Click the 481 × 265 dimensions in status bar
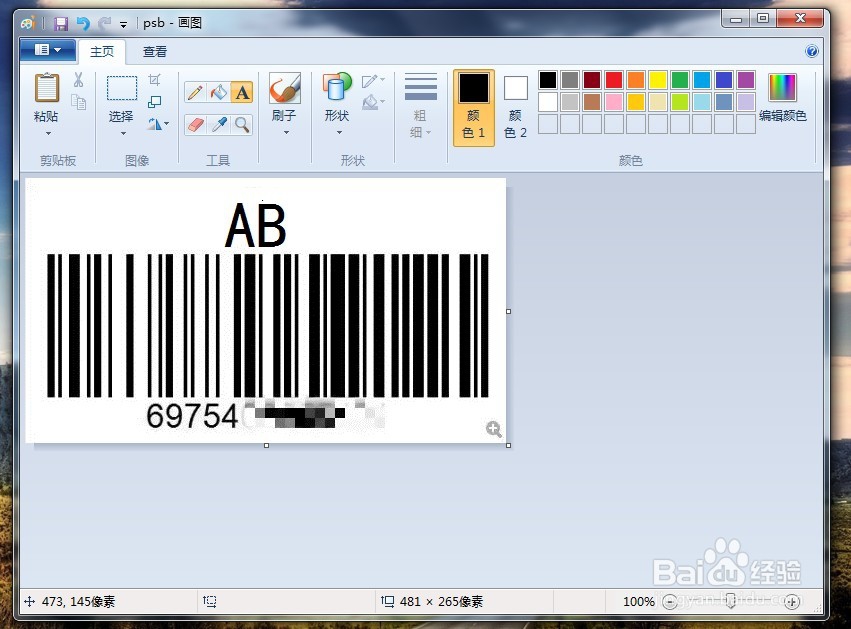The image size is (851, 629). pos(441,601)
